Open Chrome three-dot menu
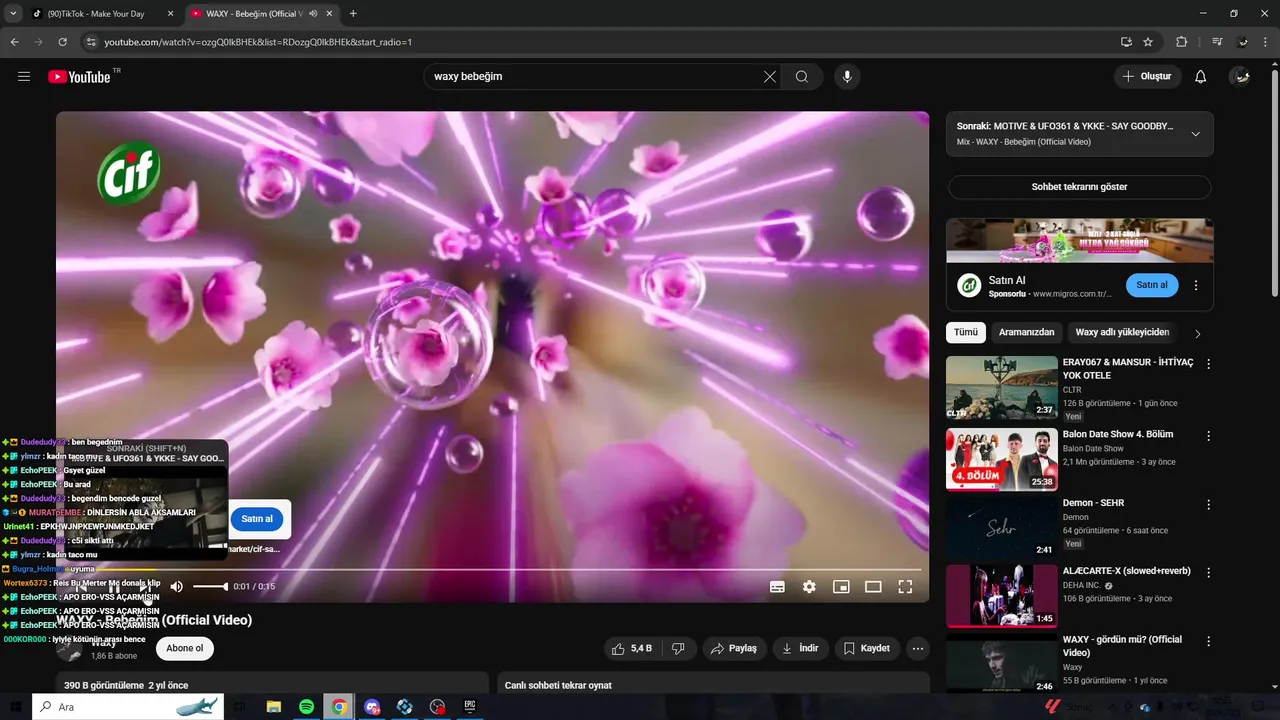Image resolution: width=1280 pixels, height=720 pixels. pyautogui.click(x=1265, y=42)
